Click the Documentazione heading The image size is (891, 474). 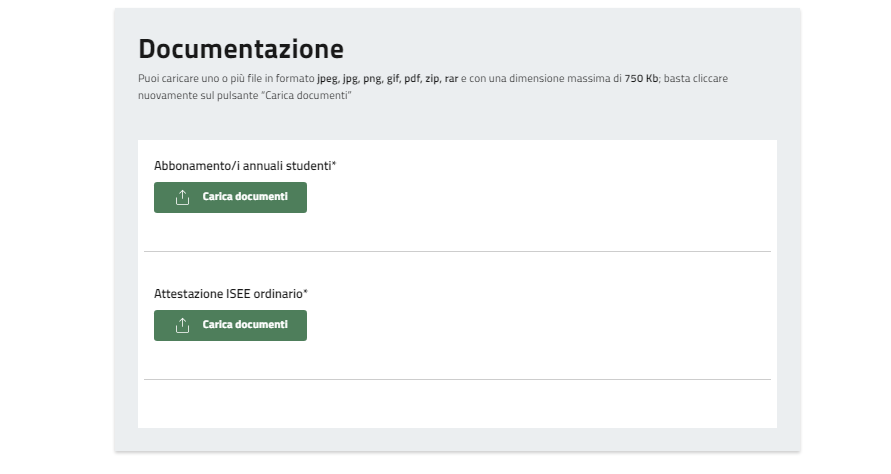[240, 49]
